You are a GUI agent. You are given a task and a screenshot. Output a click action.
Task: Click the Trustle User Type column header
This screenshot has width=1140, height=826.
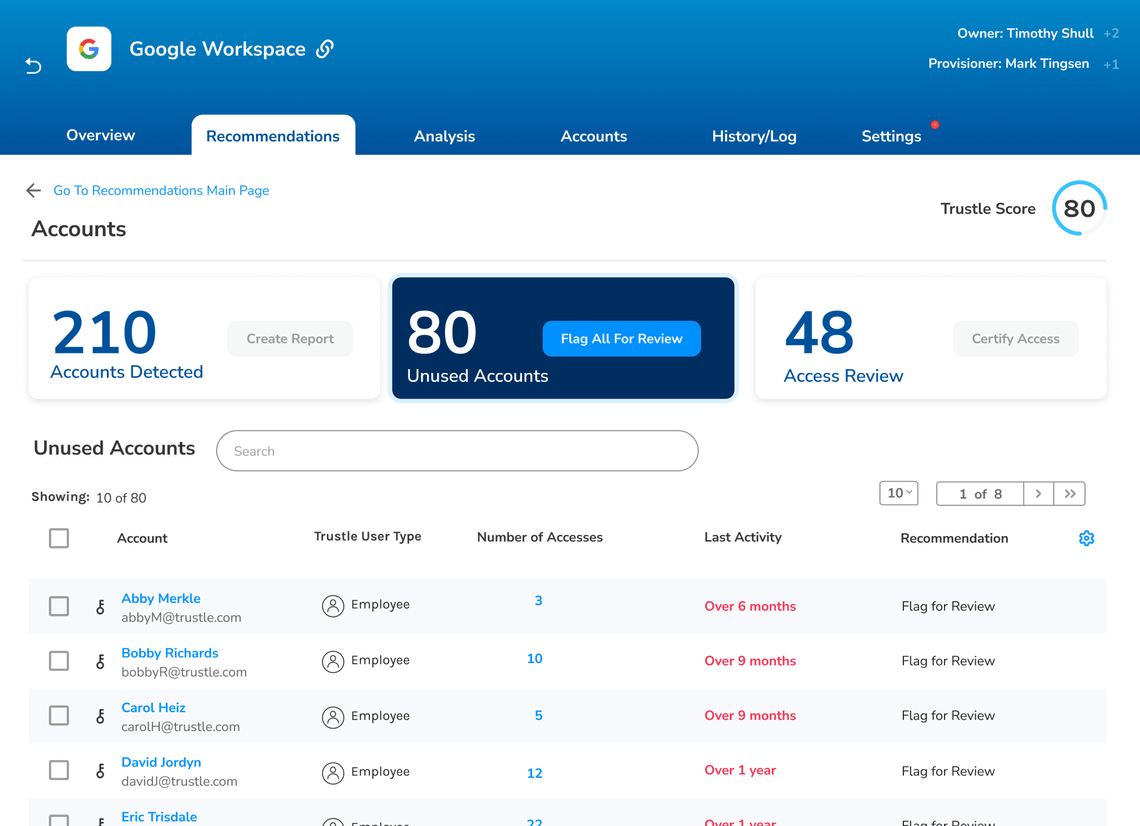367,537
